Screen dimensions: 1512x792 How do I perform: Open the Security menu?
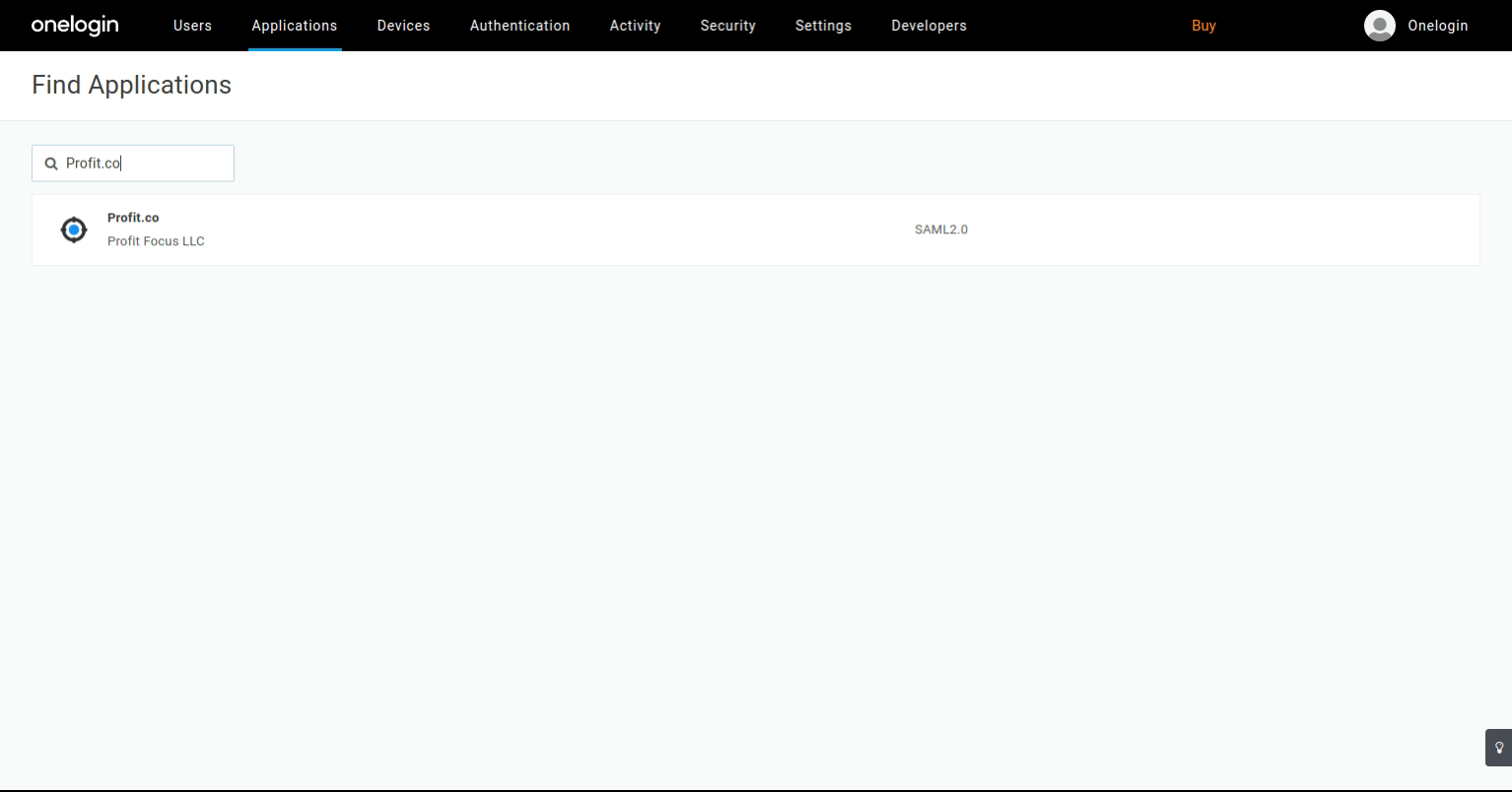coord(727,26)
